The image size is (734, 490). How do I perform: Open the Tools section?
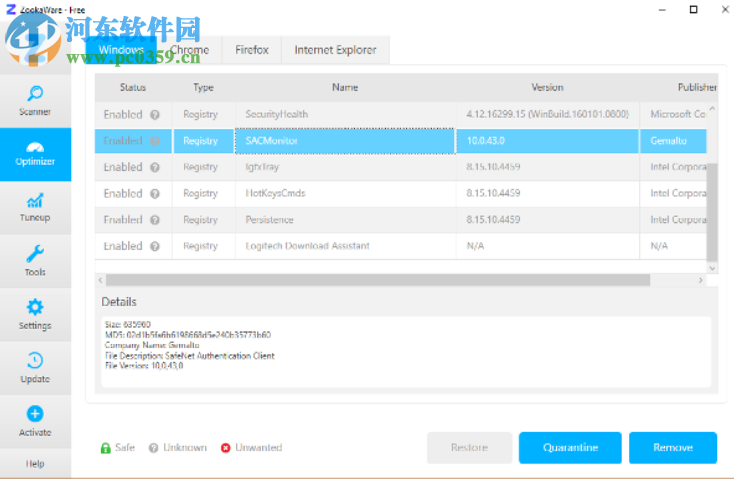coord(35,261)
